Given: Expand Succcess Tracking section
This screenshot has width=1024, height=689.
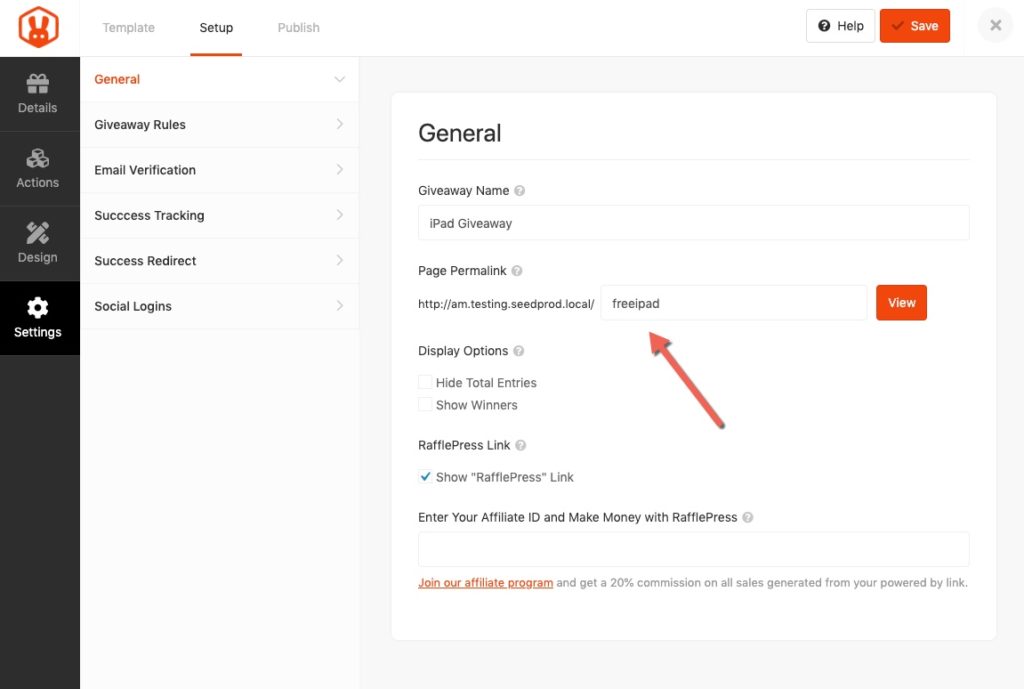Looking at the screenshot, I should tap(219, 216).
